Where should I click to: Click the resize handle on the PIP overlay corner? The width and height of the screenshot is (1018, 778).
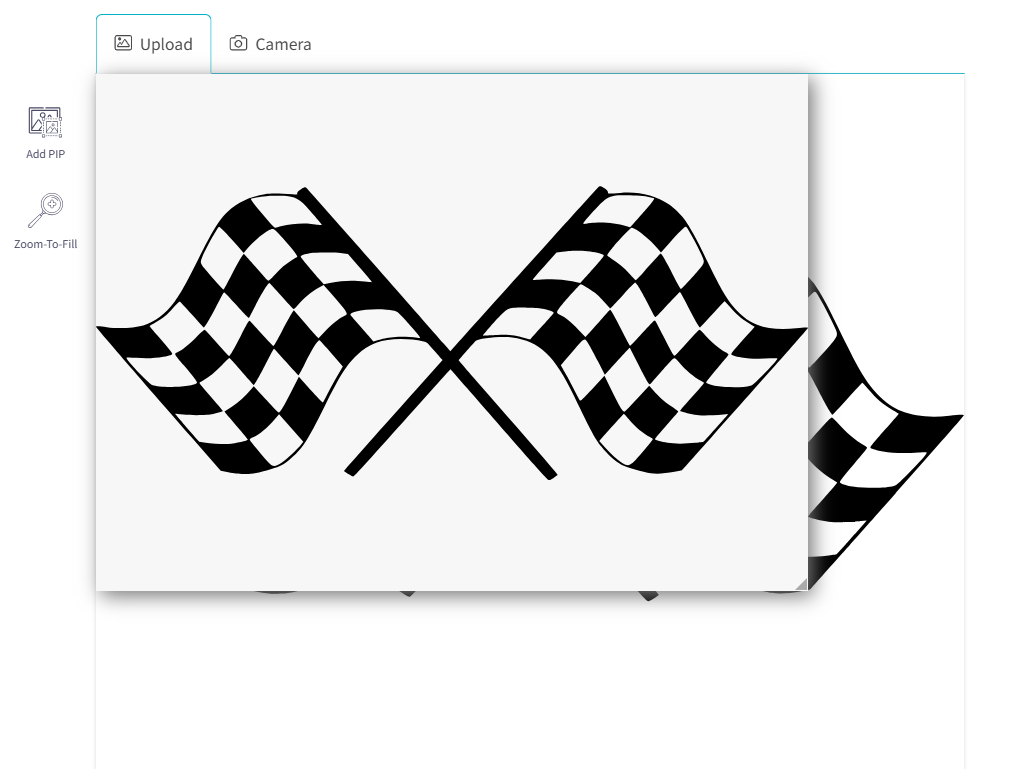point(803,586)
